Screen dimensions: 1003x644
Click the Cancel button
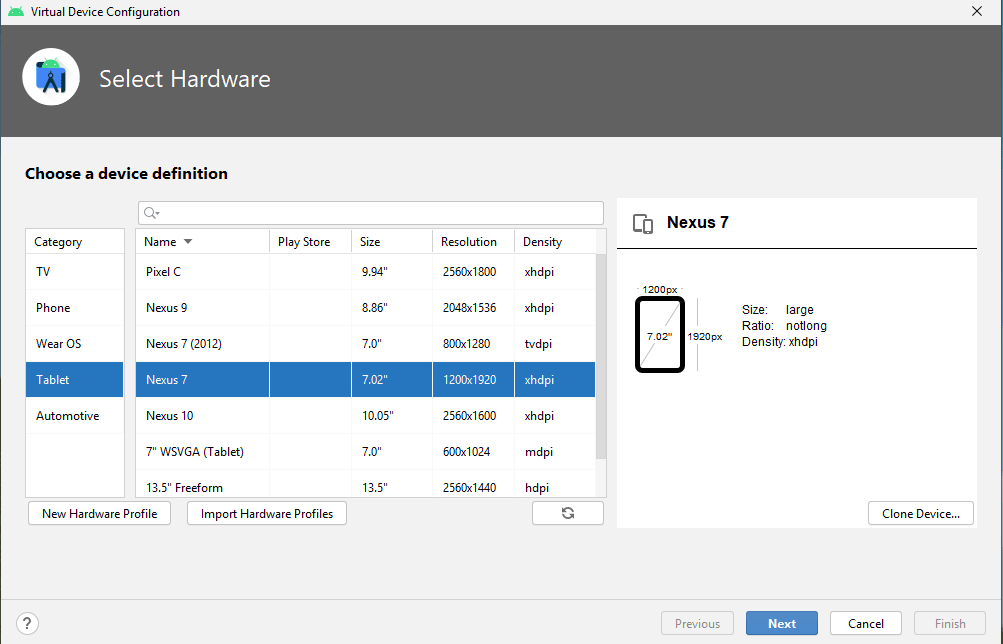click(x=865, y=623)
